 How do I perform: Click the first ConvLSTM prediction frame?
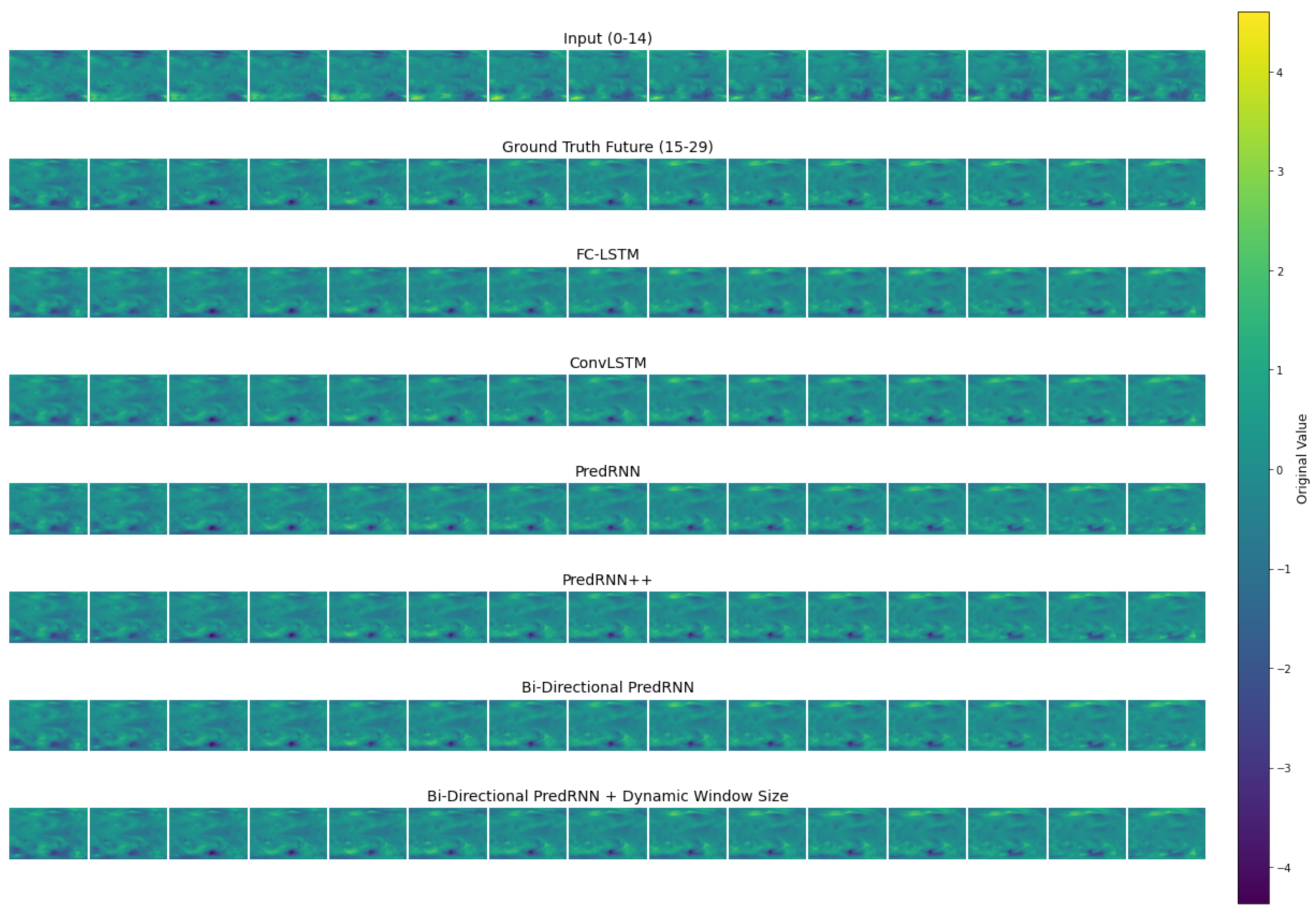click(x=48, y=401)
